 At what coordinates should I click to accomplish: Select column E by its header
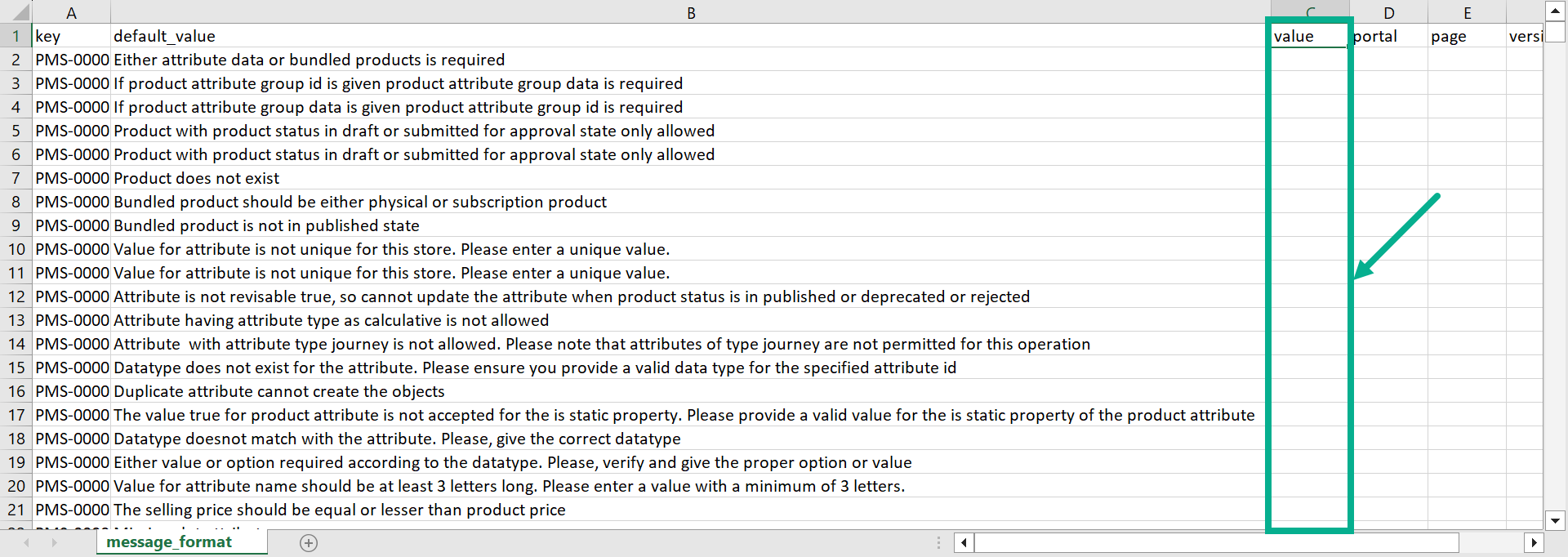[x=1467, y=13]
